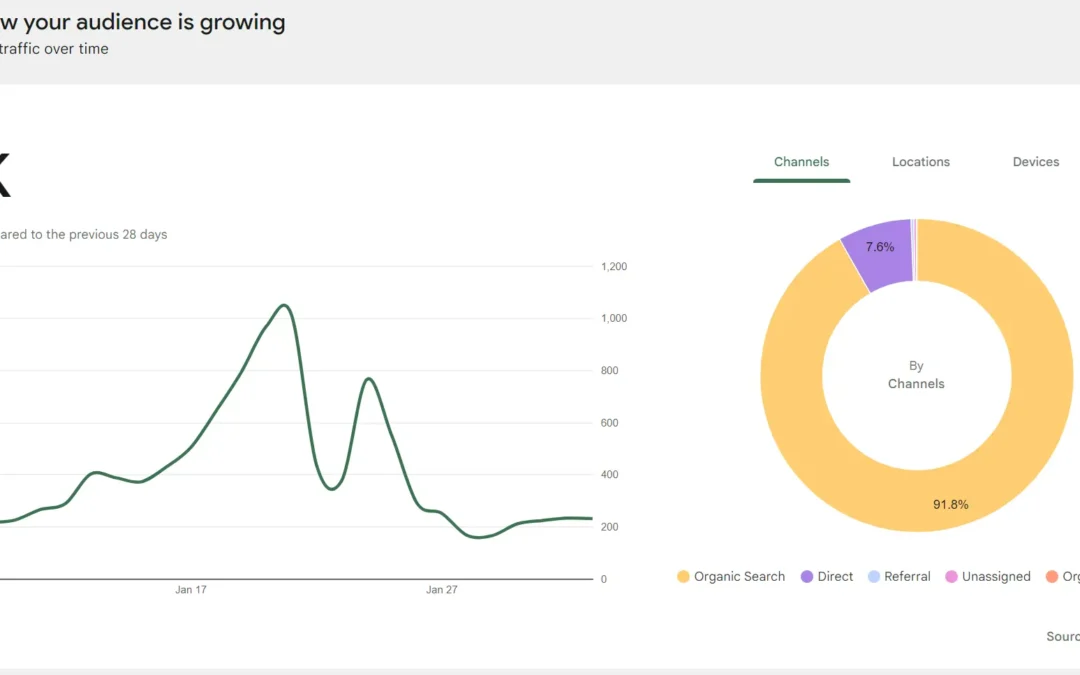Open the Source link at bottom right
This screenshot has width=1080, height=675.
click(1062, 637)
